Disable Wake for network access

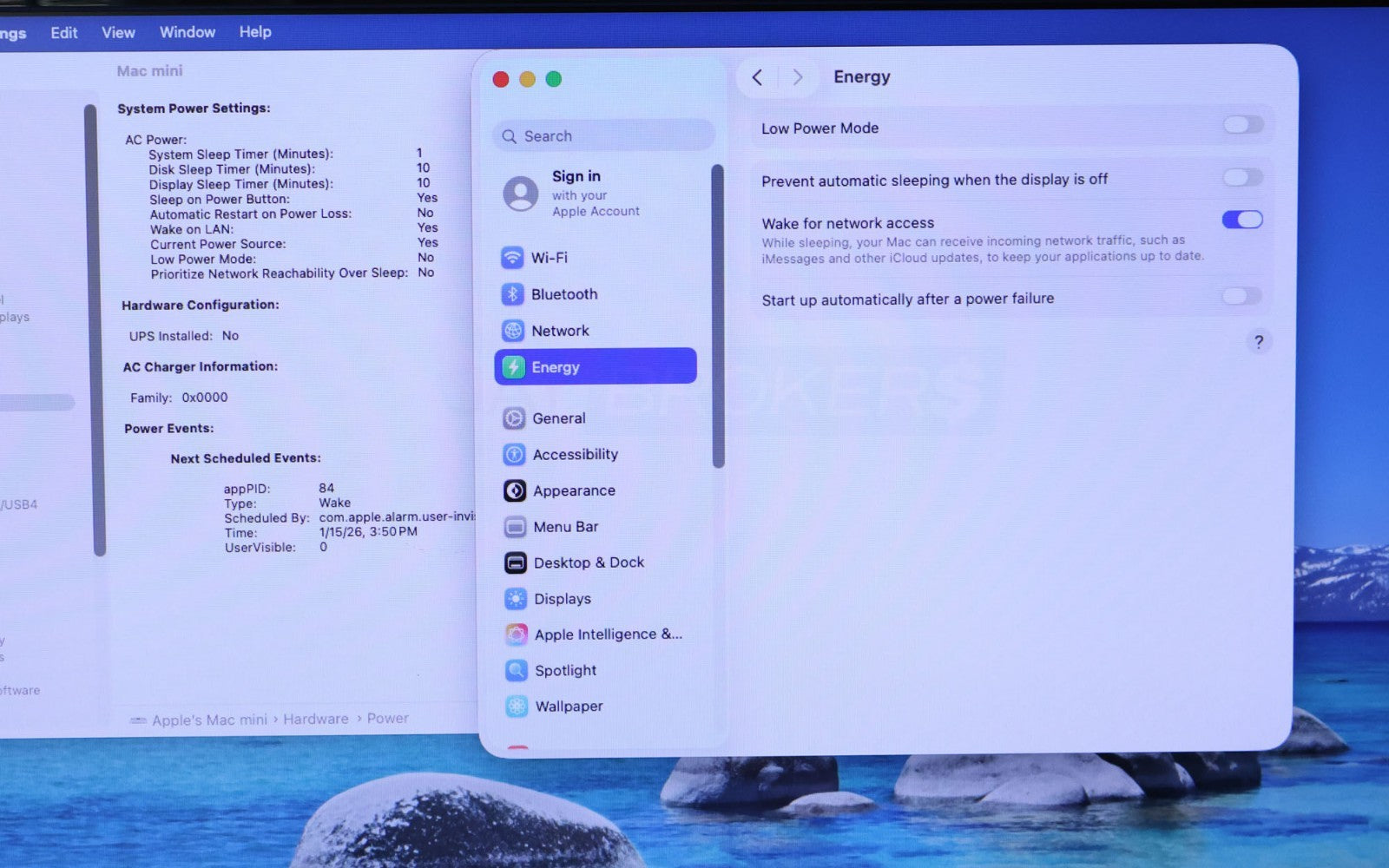point(1242,220)
